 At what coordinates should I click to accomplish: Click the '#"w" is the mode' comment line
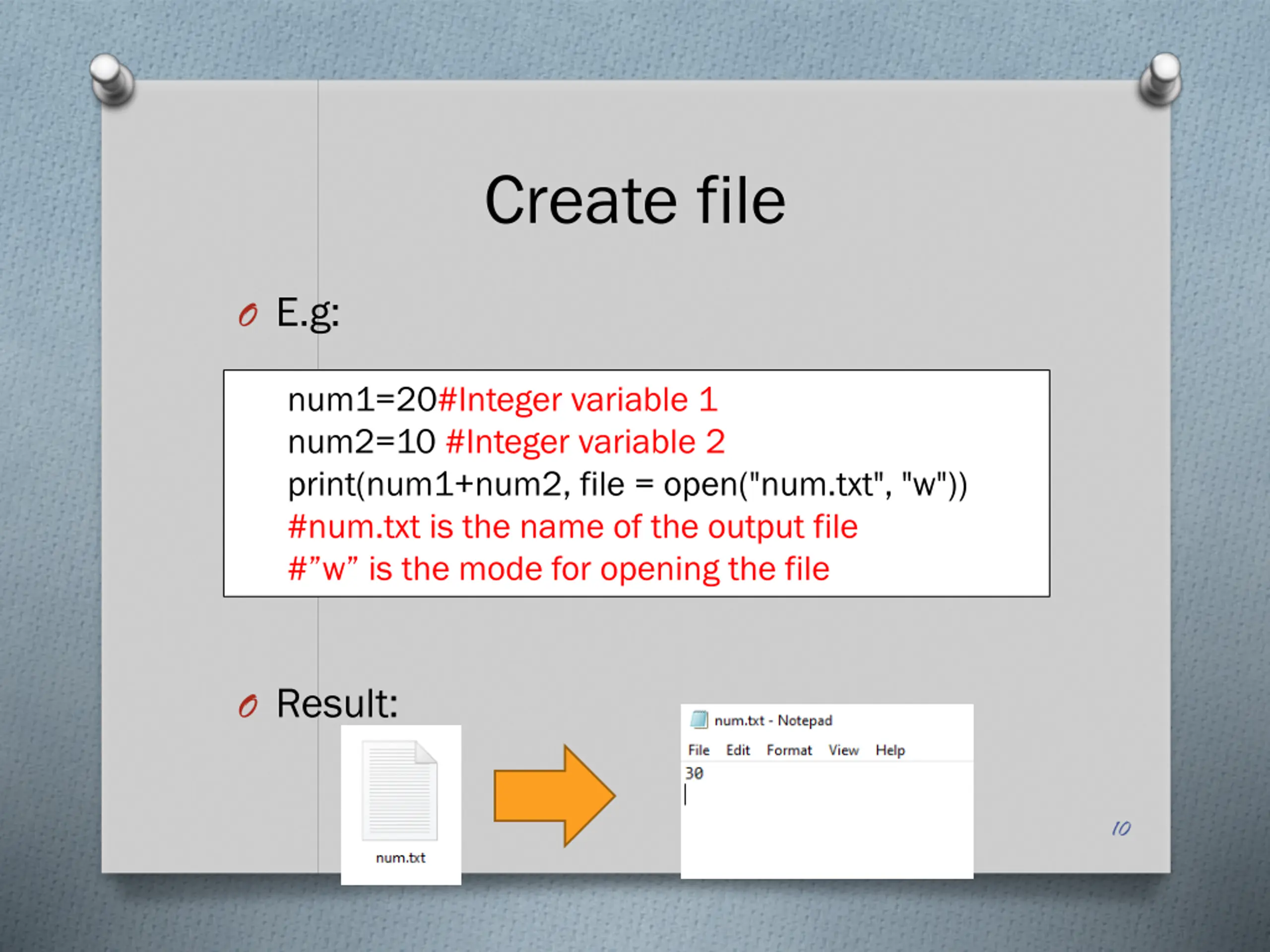559,569
